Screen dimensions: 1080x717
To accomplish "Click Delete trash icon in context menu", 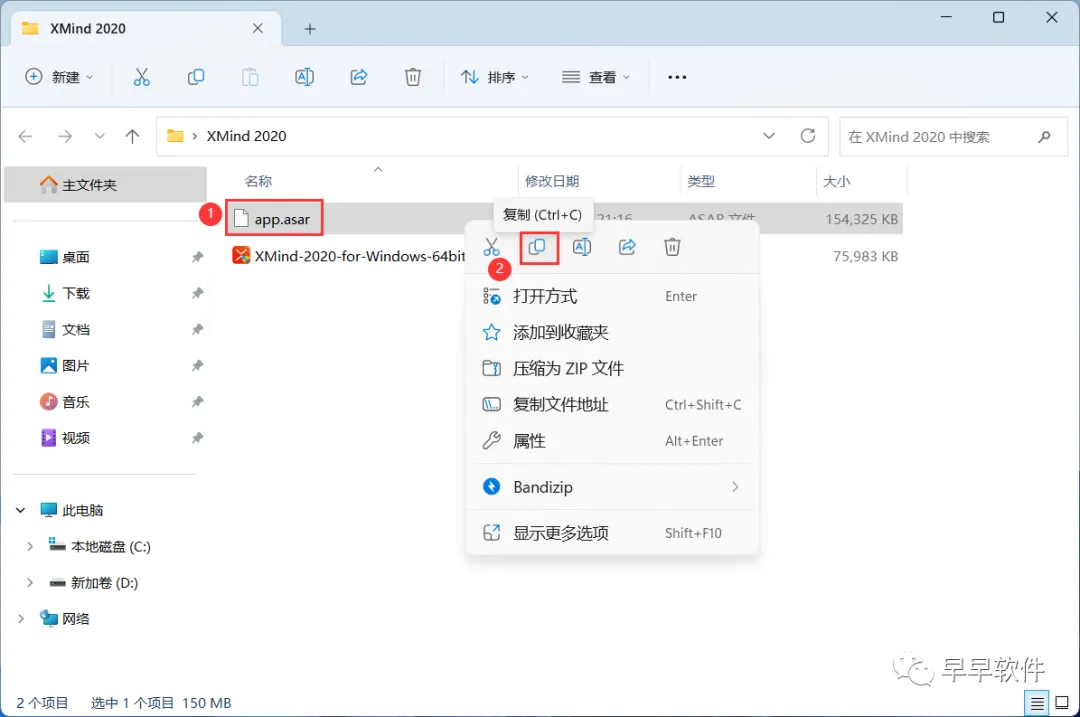I will point(672,247).
